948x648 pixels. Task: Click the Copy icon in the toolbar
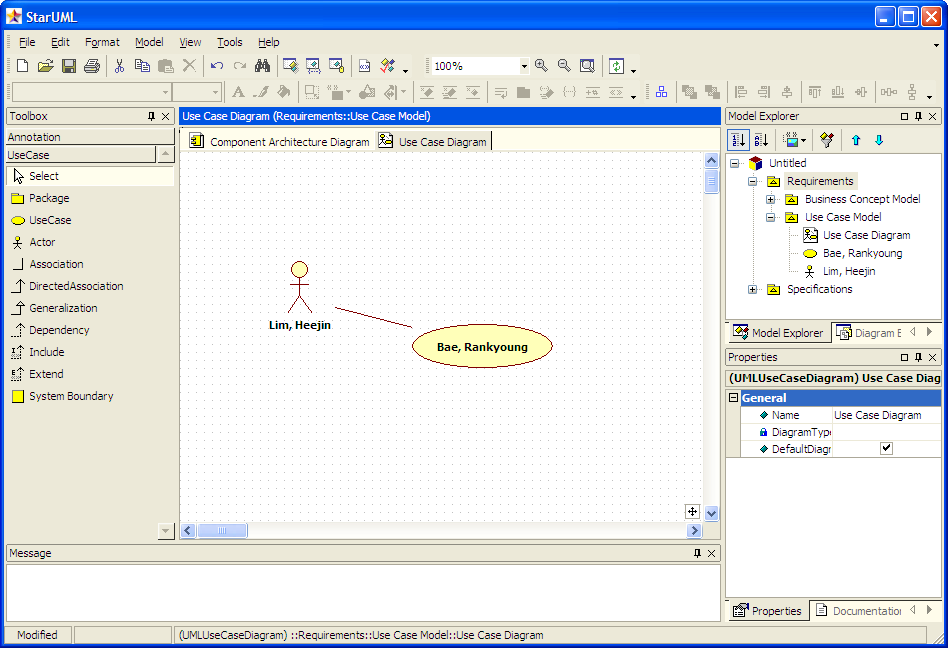click(142, 66)
